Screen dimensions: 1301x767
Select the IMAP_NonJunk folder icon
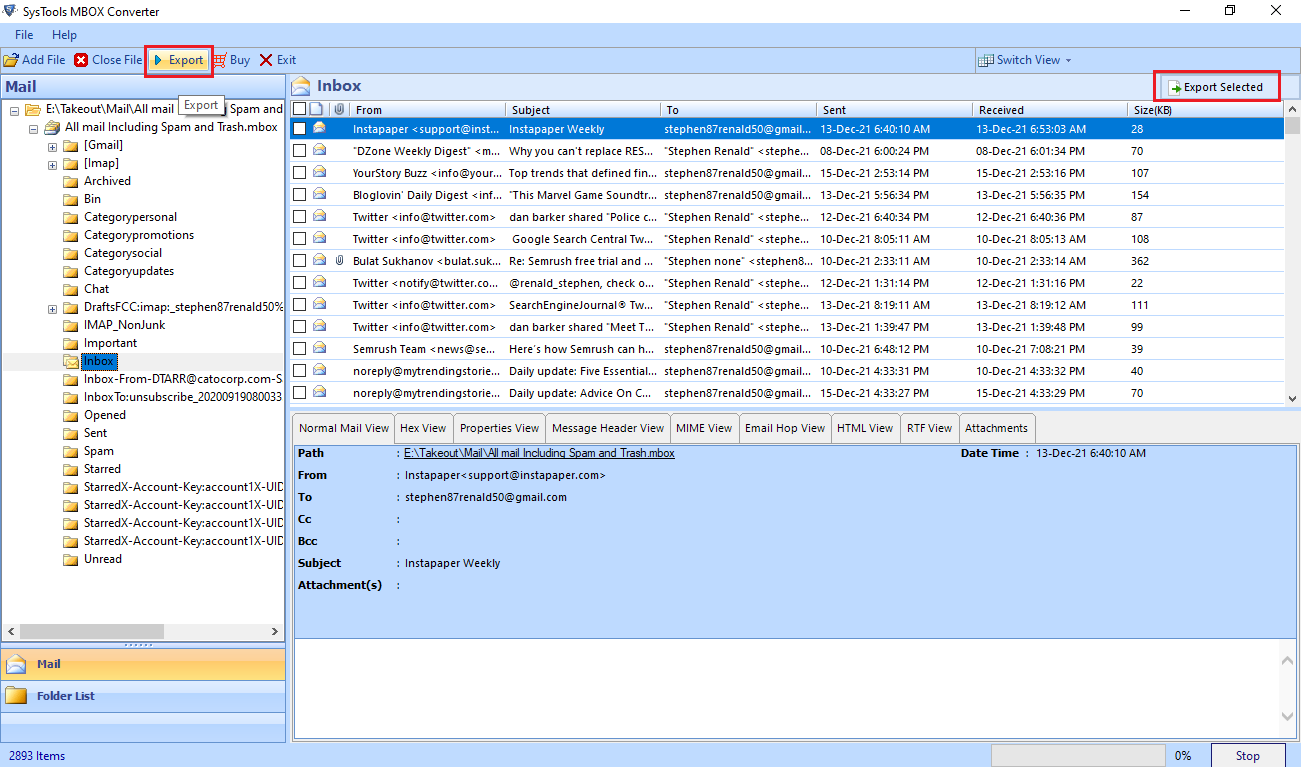(x=71, y=326)
